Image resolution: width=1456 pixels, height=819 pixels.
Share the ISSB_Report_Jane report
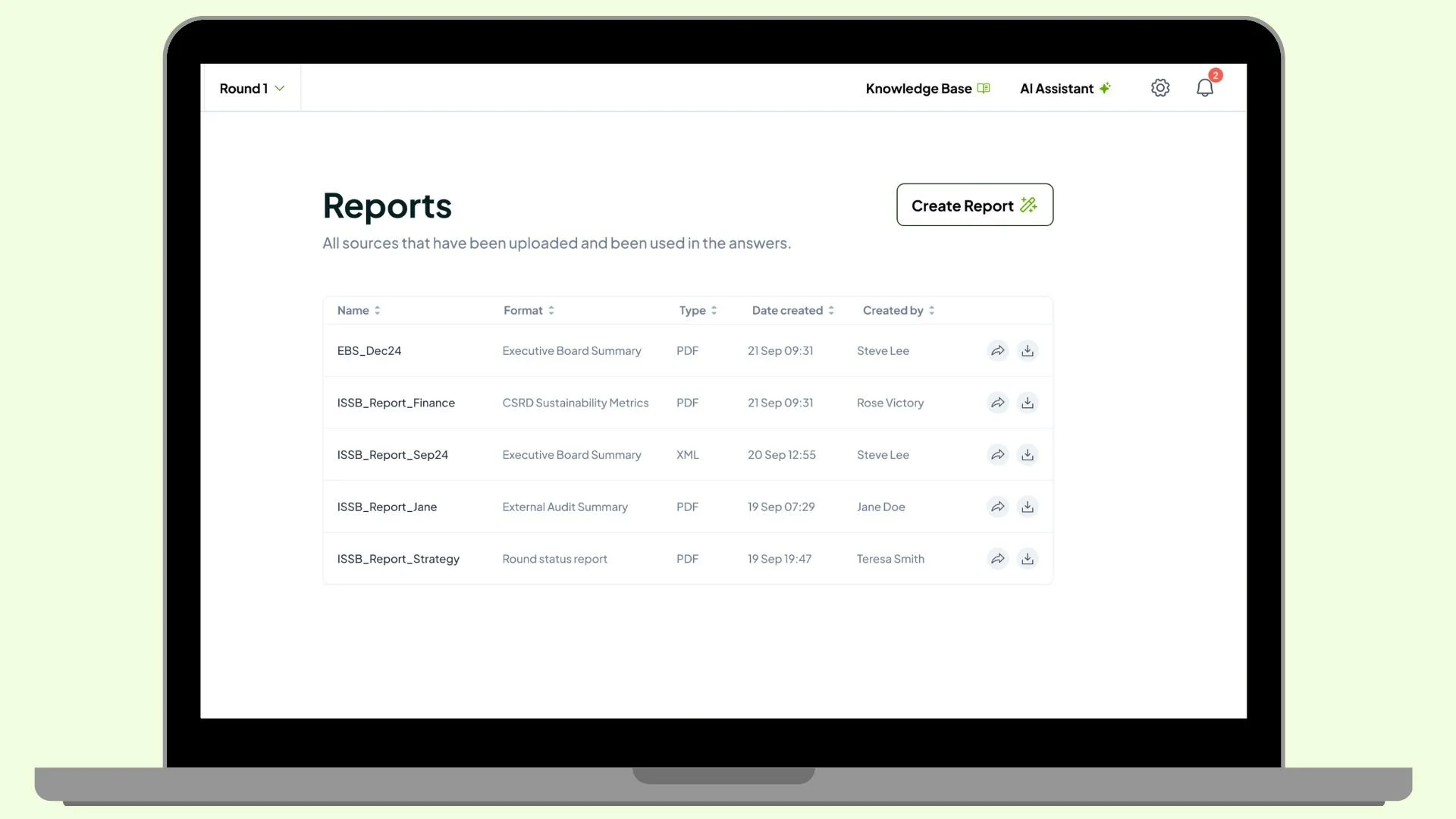[997, 507]
